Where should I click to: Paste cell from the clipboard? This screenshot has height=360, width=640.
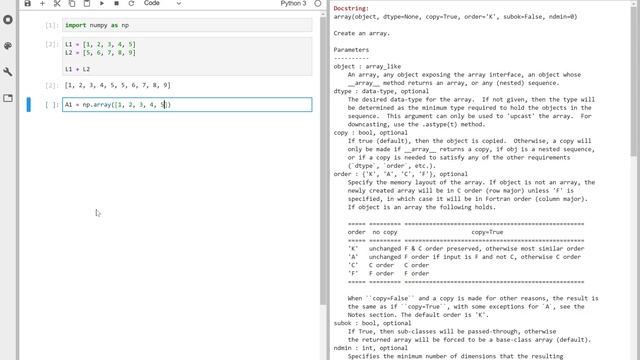[87, 3]
